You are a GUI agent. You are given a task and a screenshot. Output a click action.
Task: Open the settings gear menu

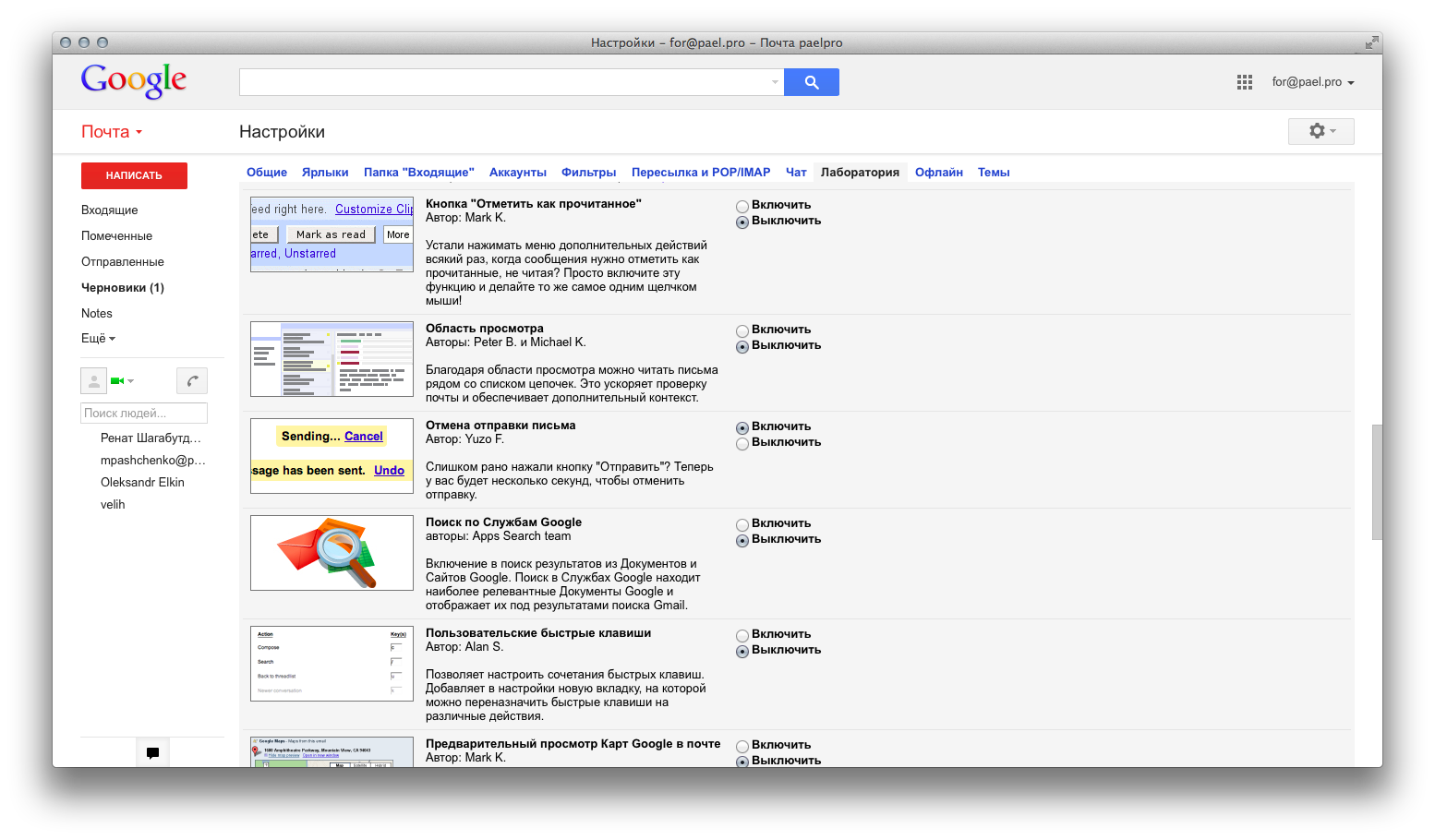tap(1320, 131)
